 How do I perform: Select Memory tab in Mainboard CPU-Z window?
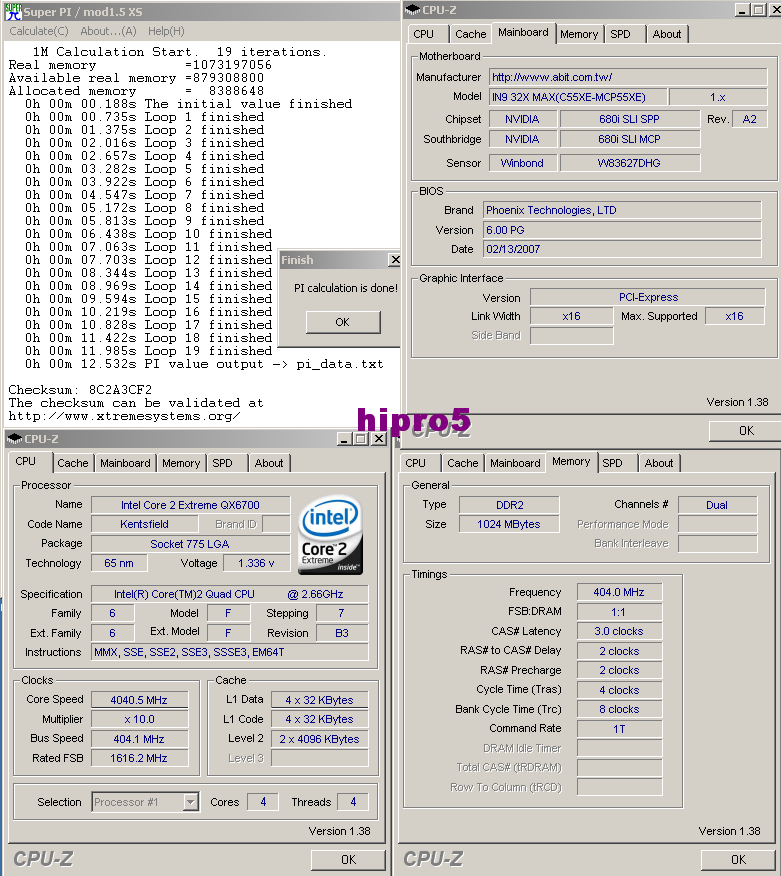tap(579, 34)
